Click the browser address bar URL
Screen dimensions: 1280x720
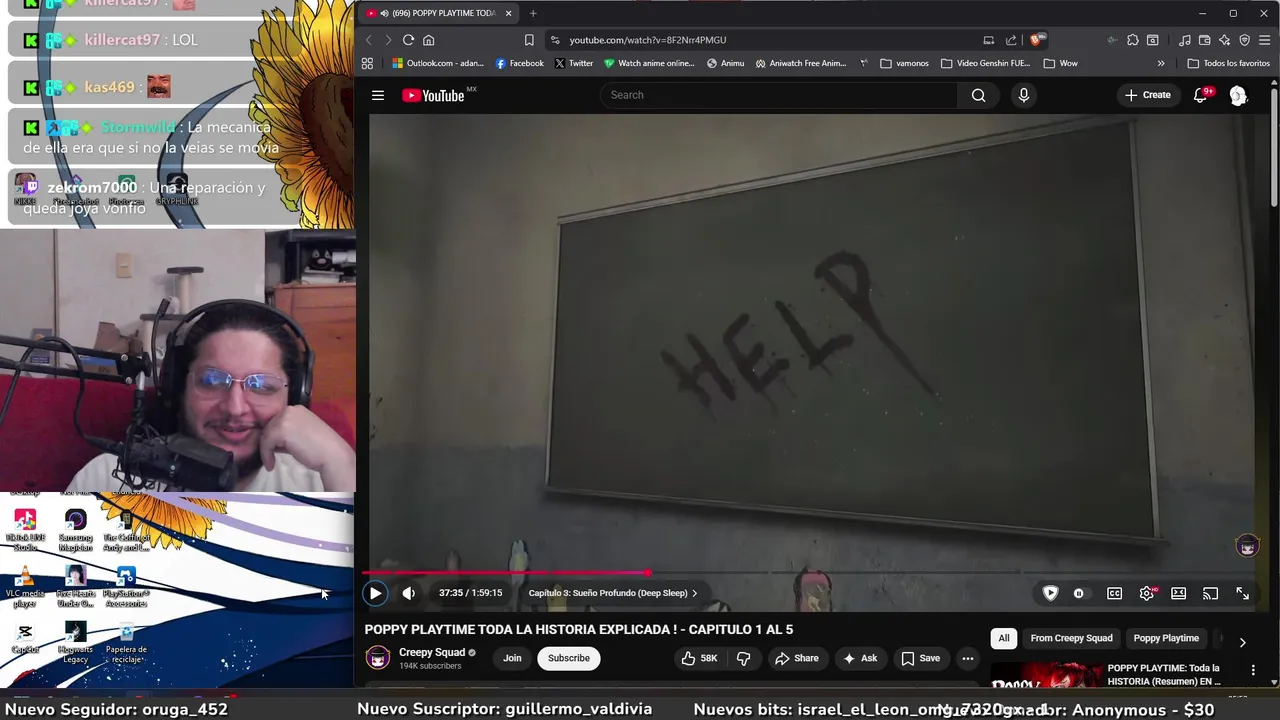[x=648, y=40]
